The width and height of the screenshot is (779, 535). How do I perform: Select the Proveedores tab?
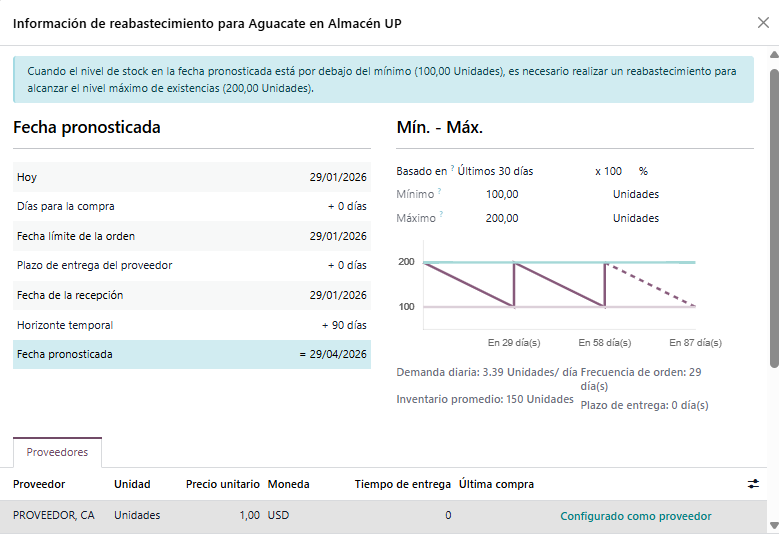(x=57, y=453)
